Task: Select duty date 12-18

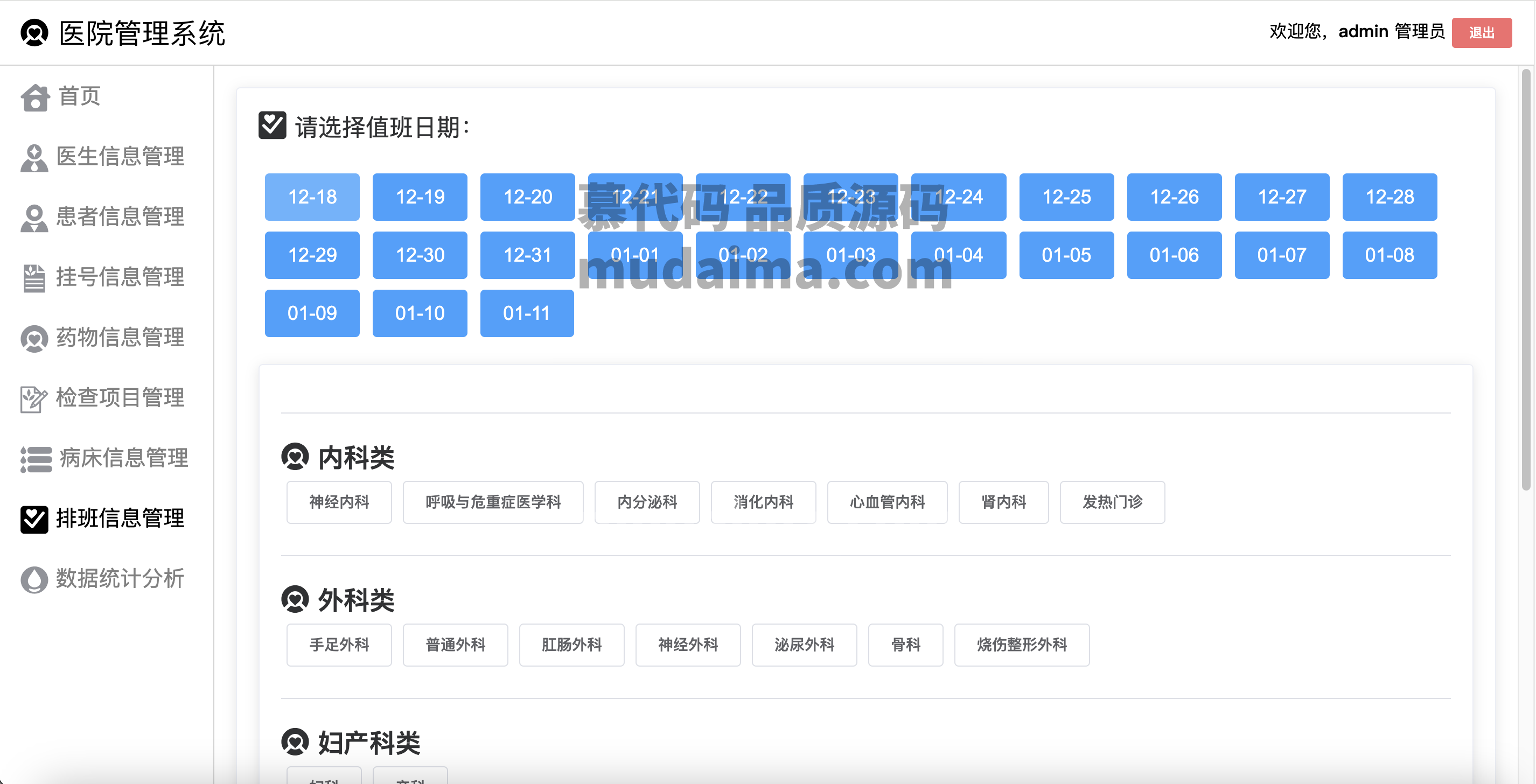Action: 312,197
